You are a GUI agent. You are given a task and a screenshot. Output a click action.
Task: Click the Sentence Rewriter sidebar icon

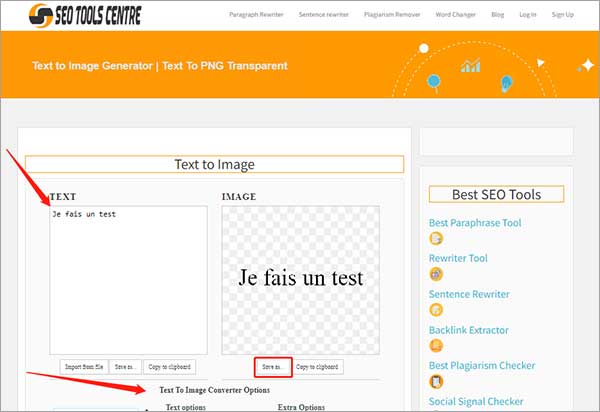click(x=436, y=310)
